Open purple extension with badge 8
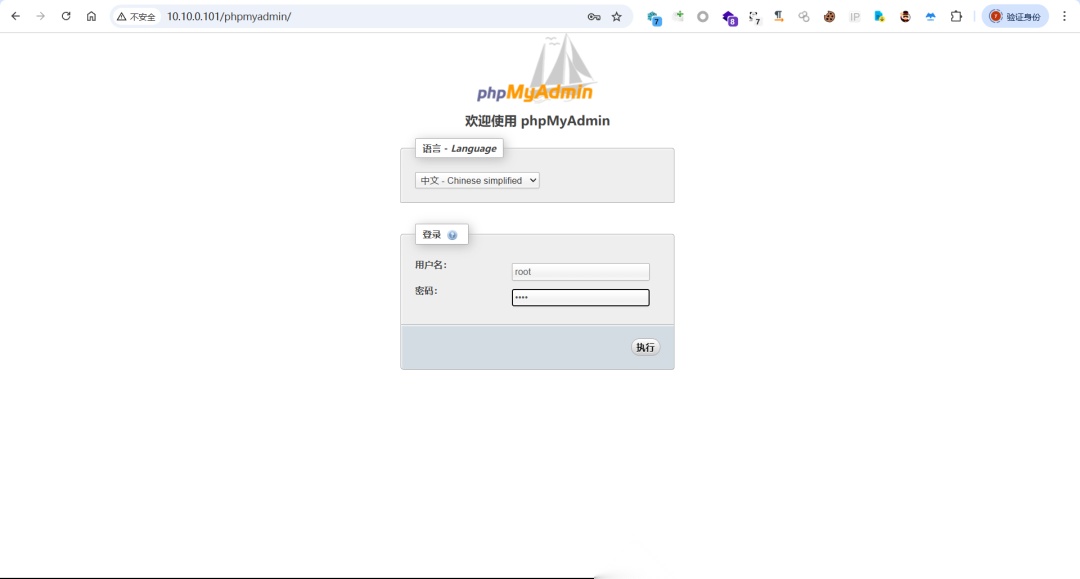The width and height of the screenshot is (1080, 579). [729, 18]
